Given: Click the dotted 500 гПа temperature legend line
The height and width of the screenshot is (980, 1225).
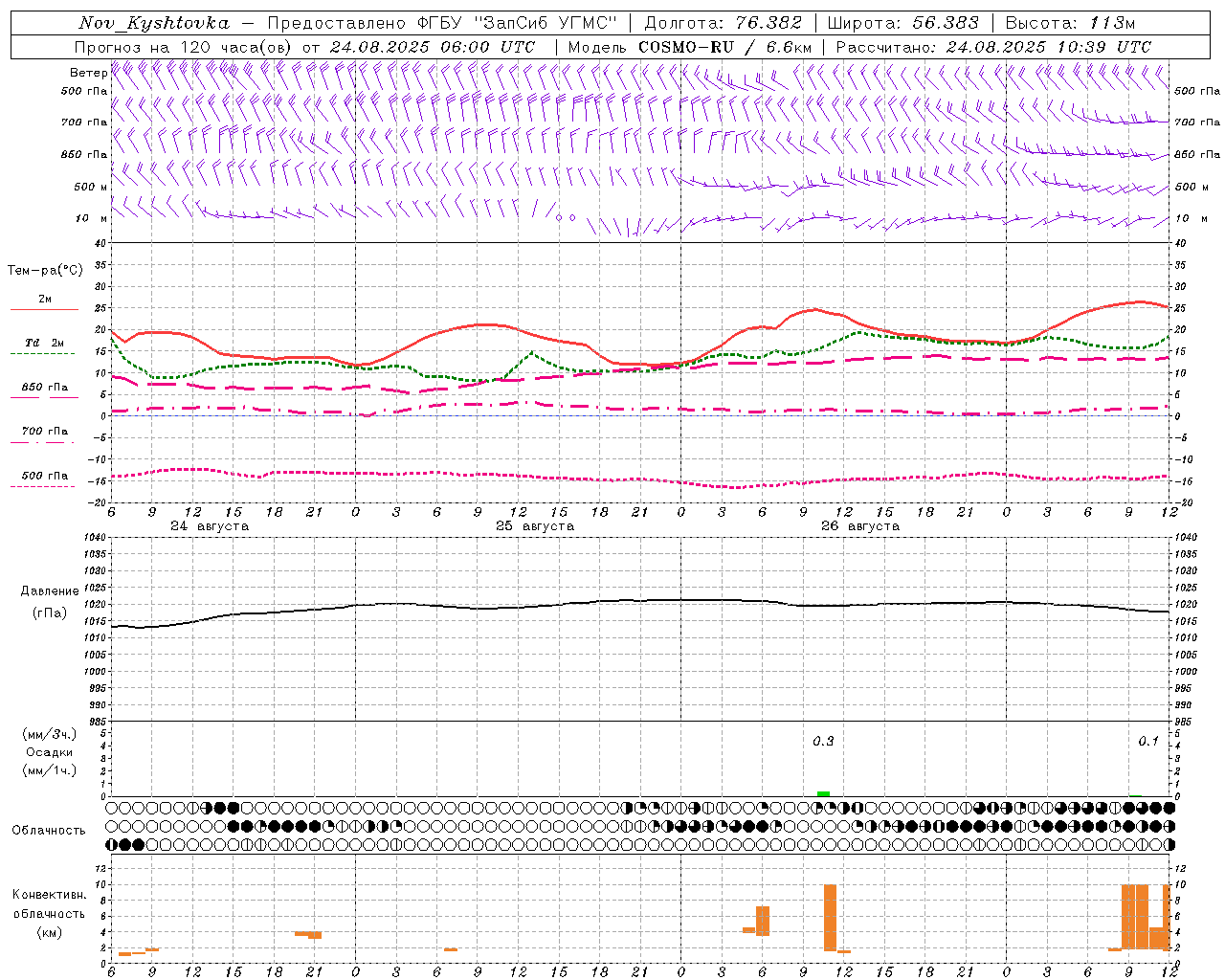Looking at the screenshot, I should [43, 486].
